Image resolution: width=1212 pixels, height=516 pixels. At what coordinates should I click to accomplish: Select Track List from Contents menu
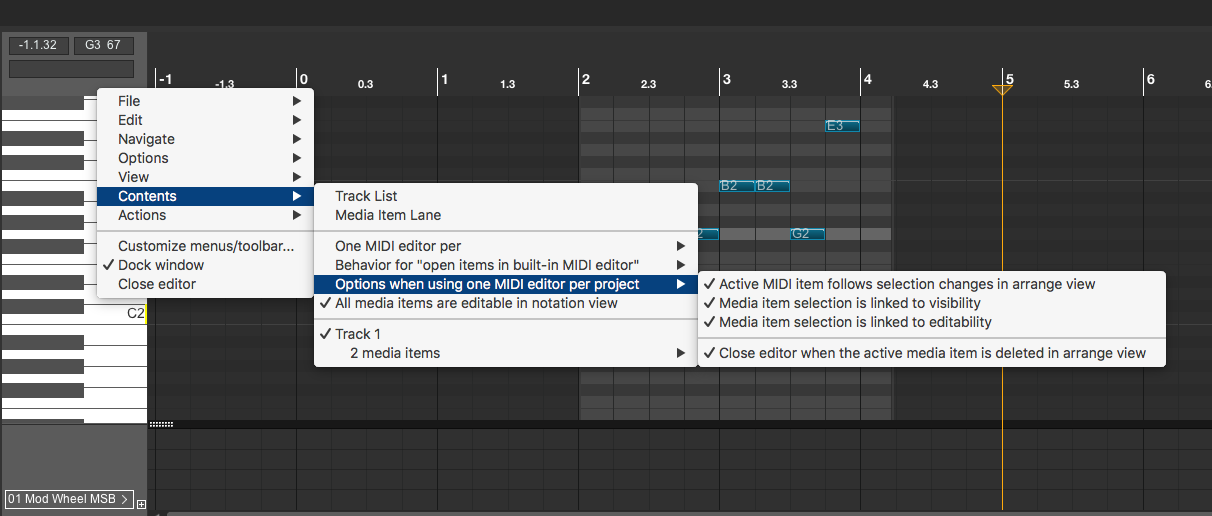[366, 196]
